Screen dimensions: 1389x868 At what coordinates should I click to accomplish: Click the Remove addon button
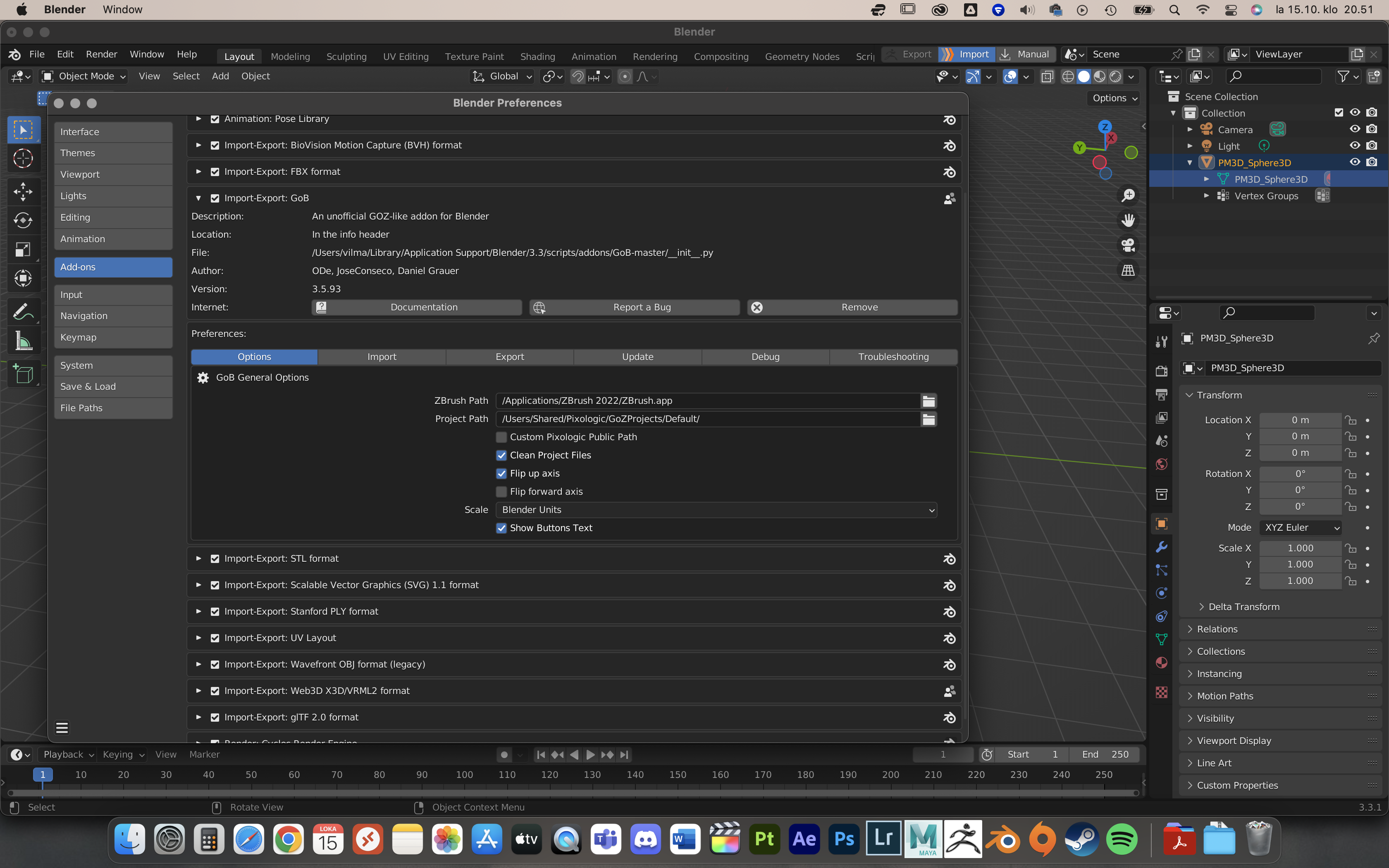[852, 307]
